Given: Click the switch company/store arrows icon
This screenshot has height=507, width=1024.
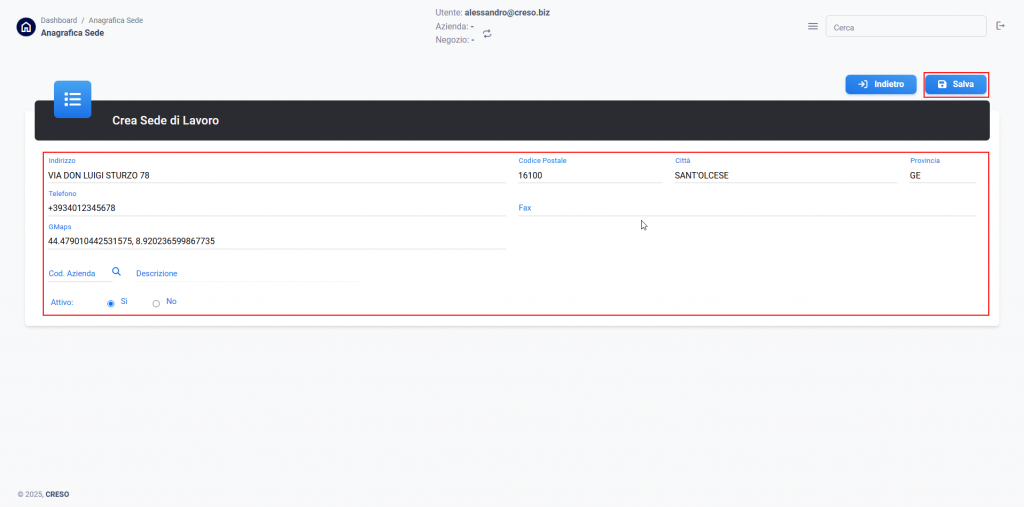Looking at the screenshot, I should [x=487, y=34].
